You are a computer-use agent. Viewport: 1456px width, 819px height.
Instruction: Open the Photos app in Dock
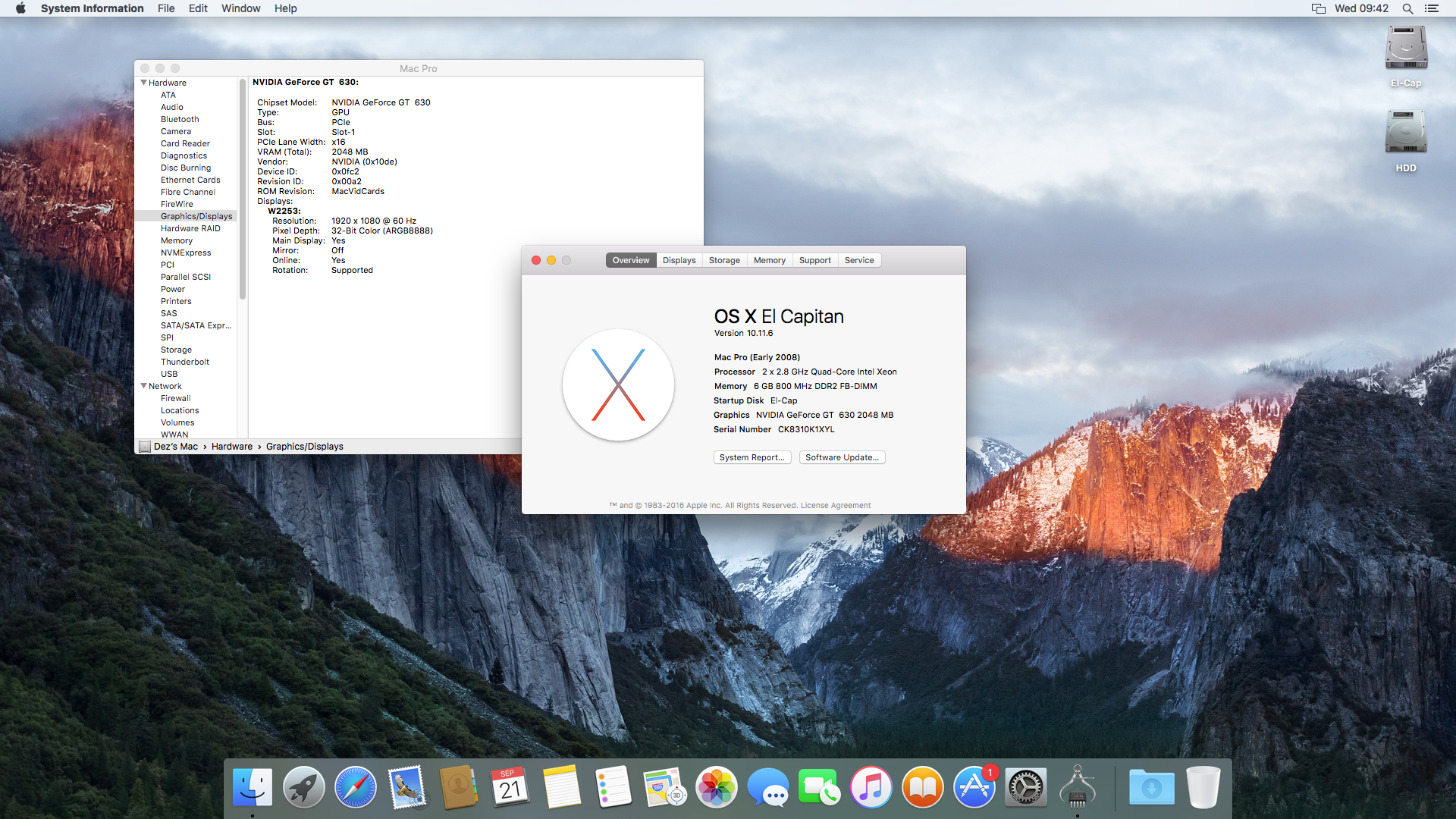coord(716,787)
